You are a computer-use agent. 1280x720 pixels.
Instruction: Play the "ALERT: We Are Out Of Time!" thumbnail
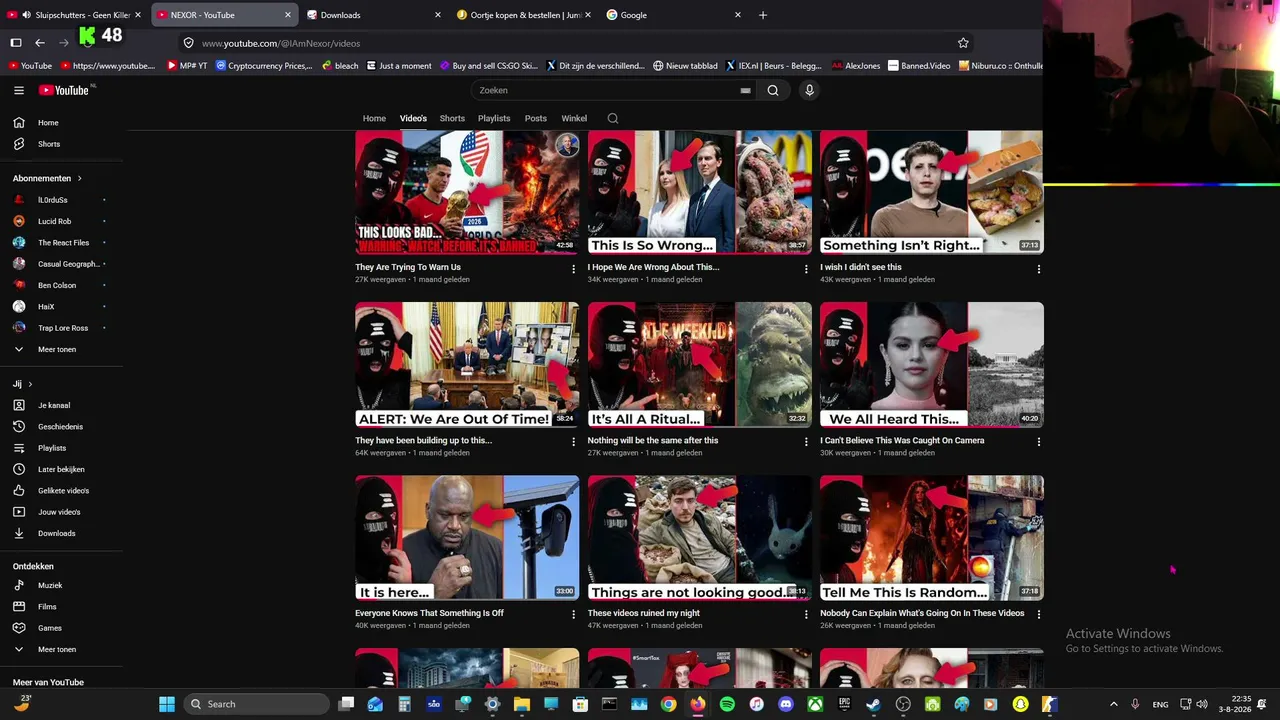(467, 365)
